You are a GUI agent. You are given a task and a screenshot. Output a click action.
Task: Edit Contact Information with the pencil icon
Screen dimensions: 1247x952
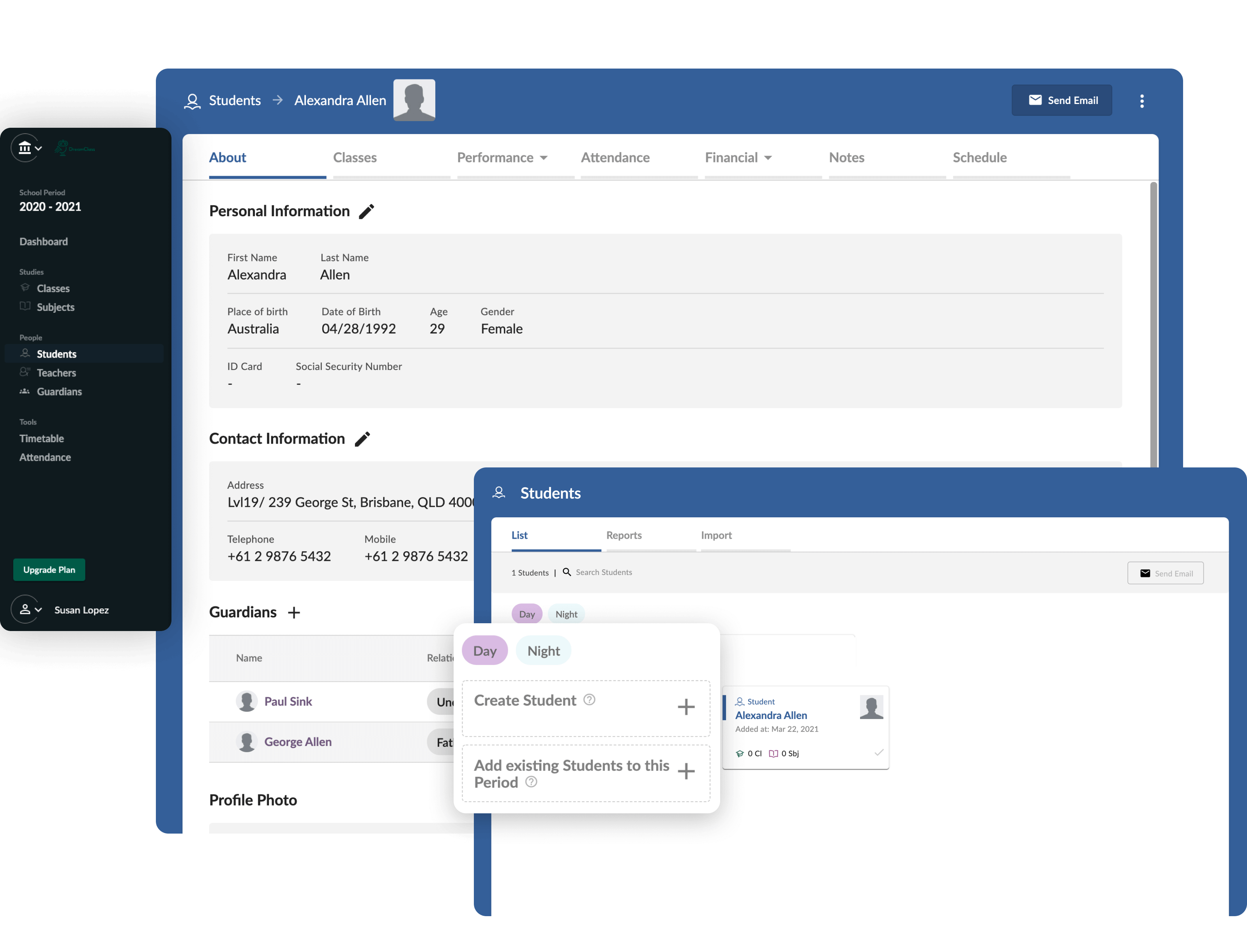(x=362, y=439)
